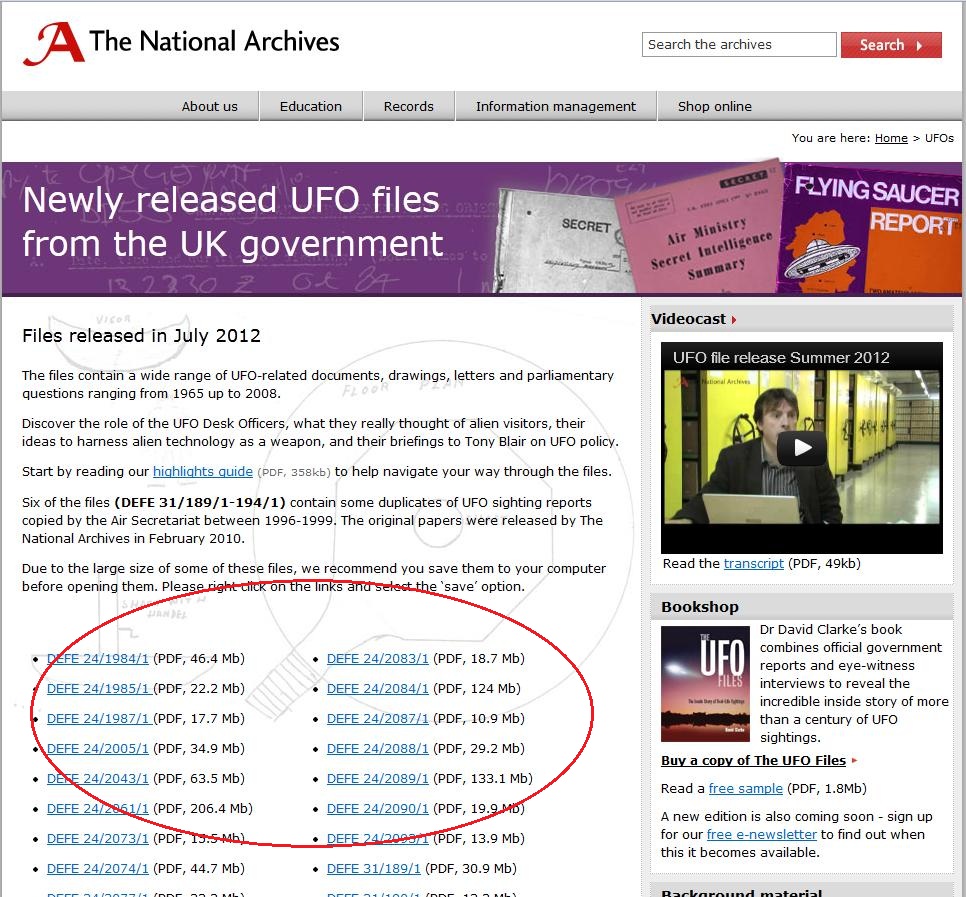Image resolution: width=966 pixels, height=897 pixels.
Task: Download file DEFE 24/1985/1
Action: [98, 688]
